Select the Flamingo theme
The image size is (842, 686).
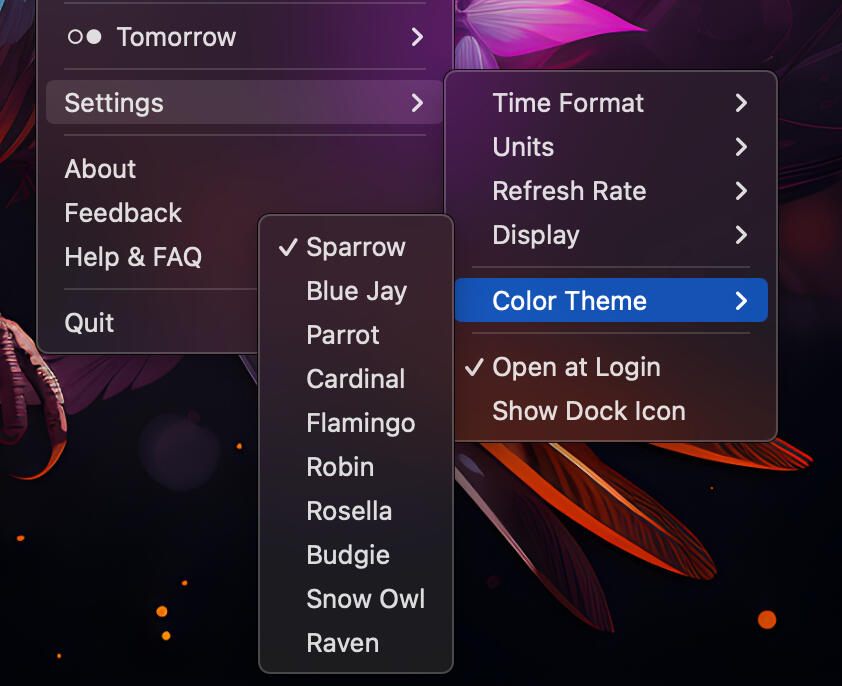point(360,423)
